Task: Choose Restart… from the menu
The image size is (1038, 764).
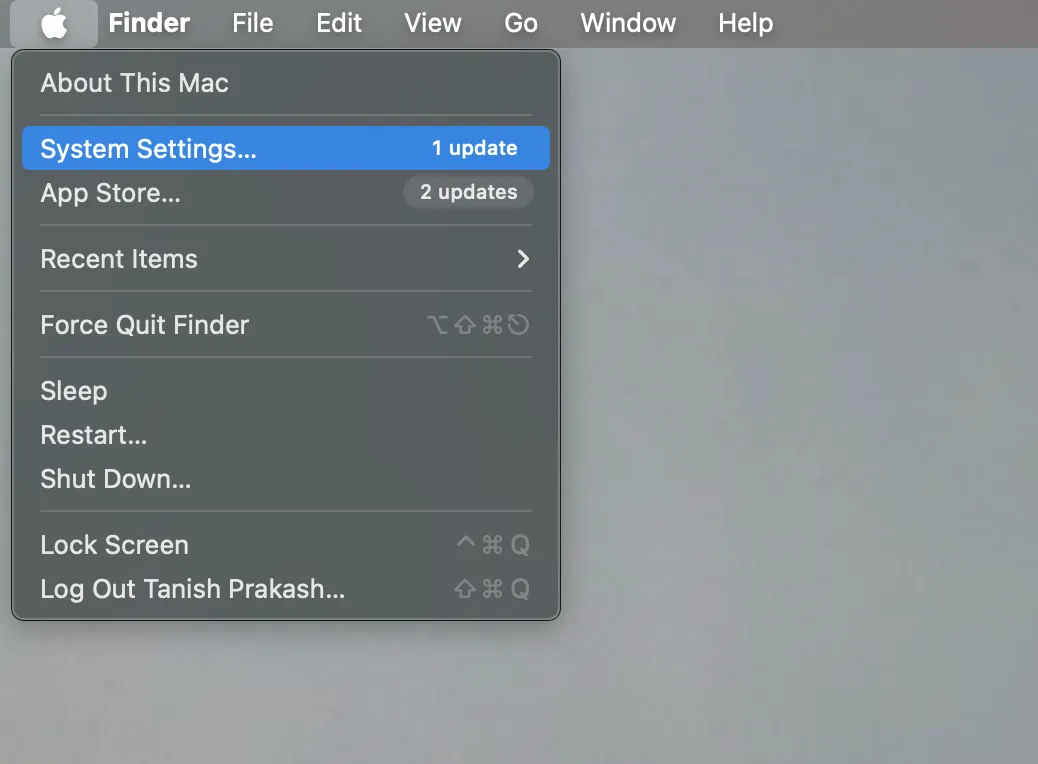Action: click(x=286, y=435)
